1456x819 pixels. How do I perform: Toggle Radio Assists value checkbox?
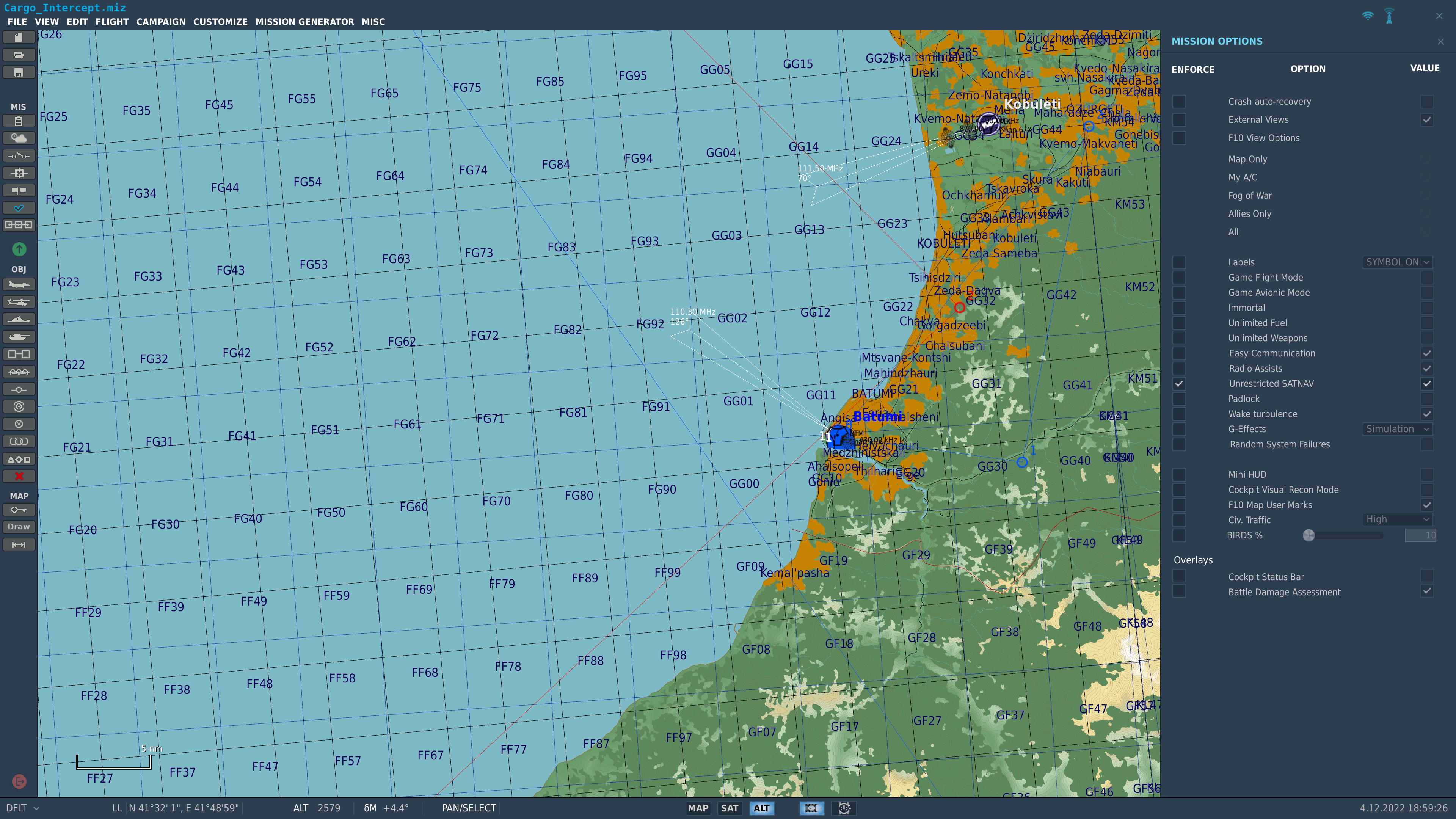1427,369
